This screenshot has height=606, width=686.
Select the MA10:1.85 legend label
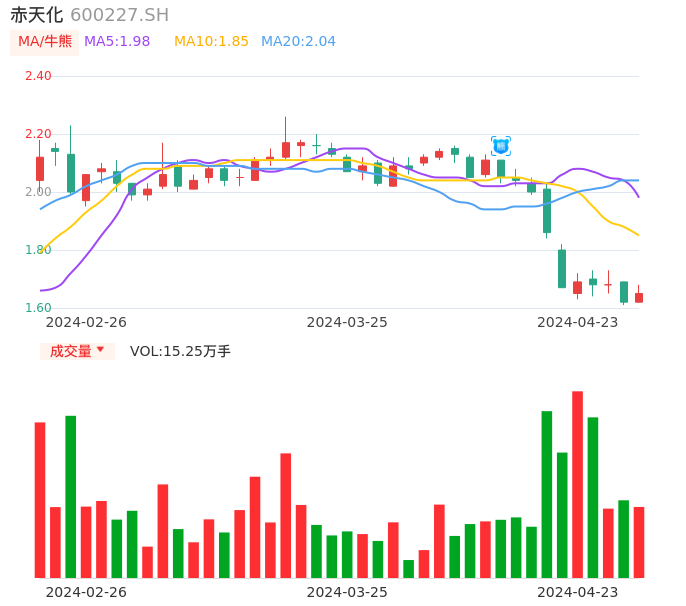(x=211, y=42)
